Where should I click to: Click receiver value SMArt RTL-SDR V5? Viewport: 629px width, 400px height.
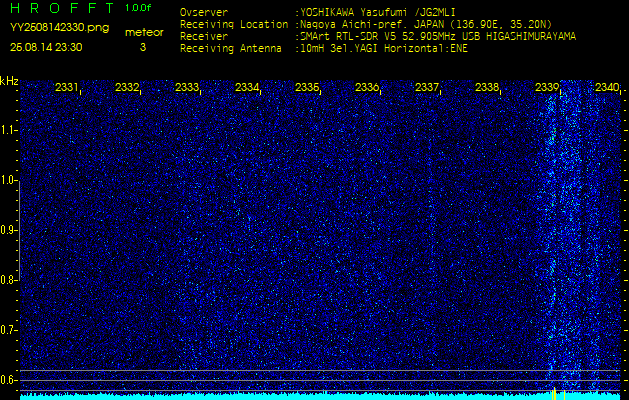point(348,36)
